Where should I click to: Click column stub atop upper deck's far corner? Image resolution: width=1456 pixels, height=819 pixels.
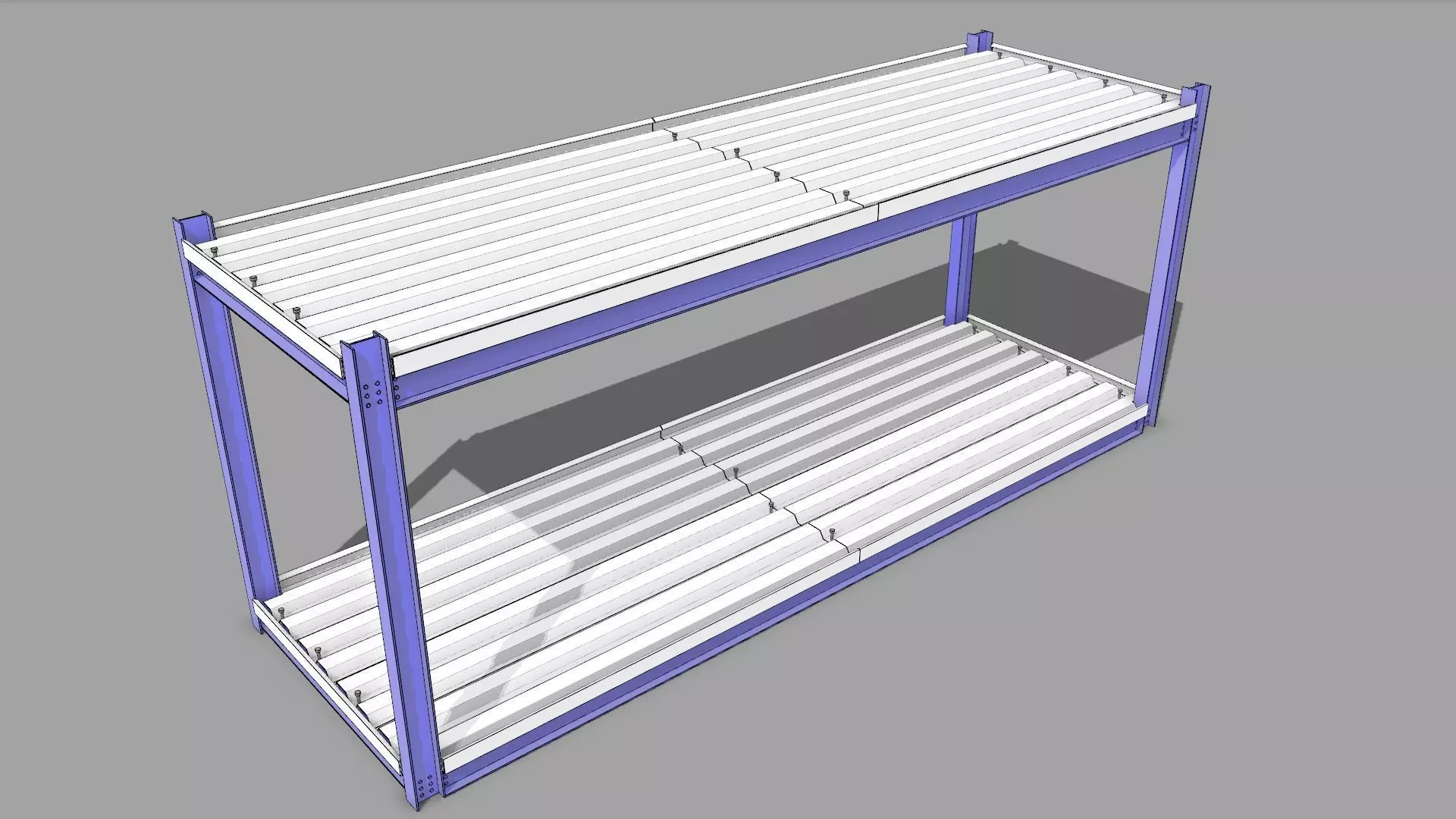point(979,42)
